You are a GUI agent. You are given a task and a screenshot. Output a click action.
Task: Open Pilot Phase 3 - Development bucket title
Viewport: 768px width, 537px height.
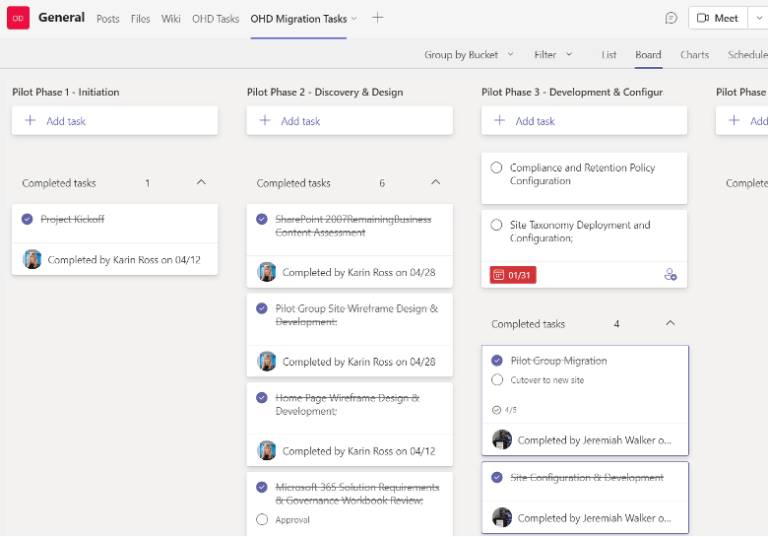[x=572, y=92]
